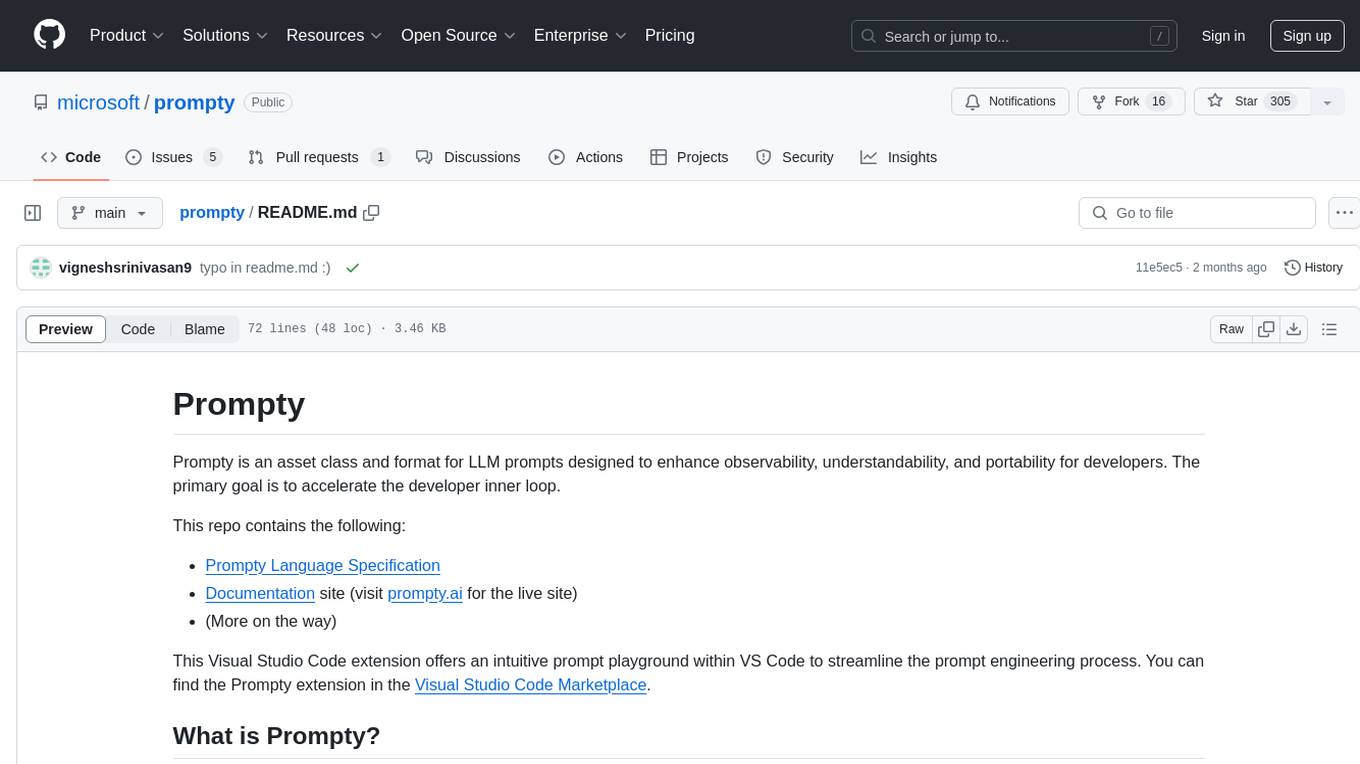Open file History

(1313, 267)
